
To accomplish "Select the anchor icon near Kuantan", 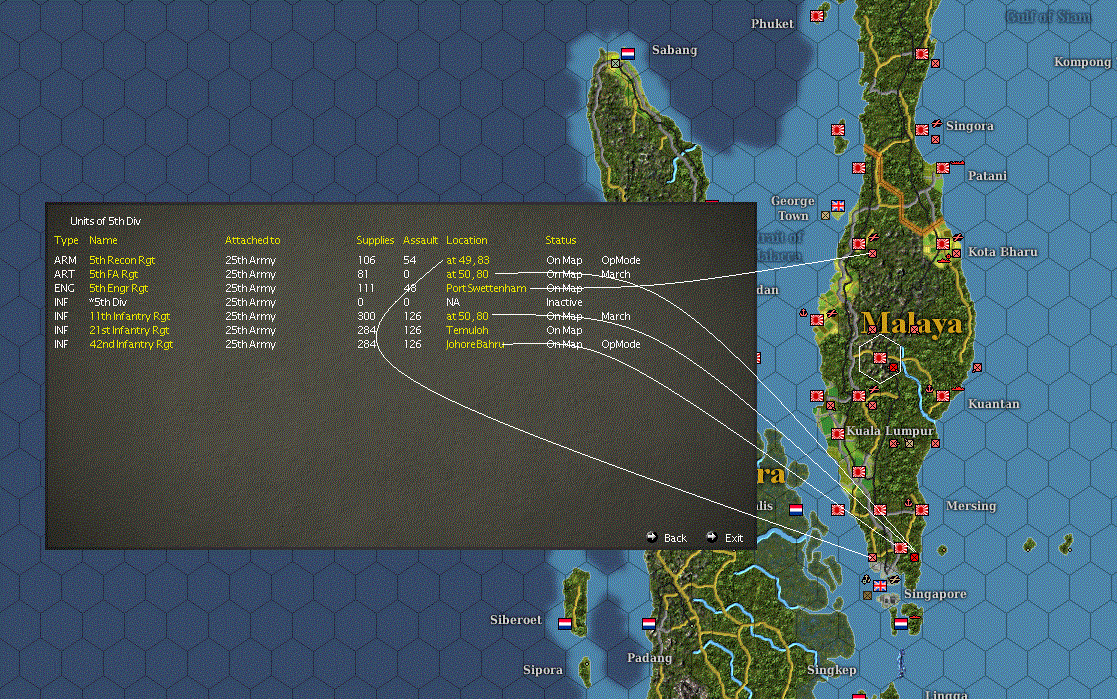I will pos(929,388).
